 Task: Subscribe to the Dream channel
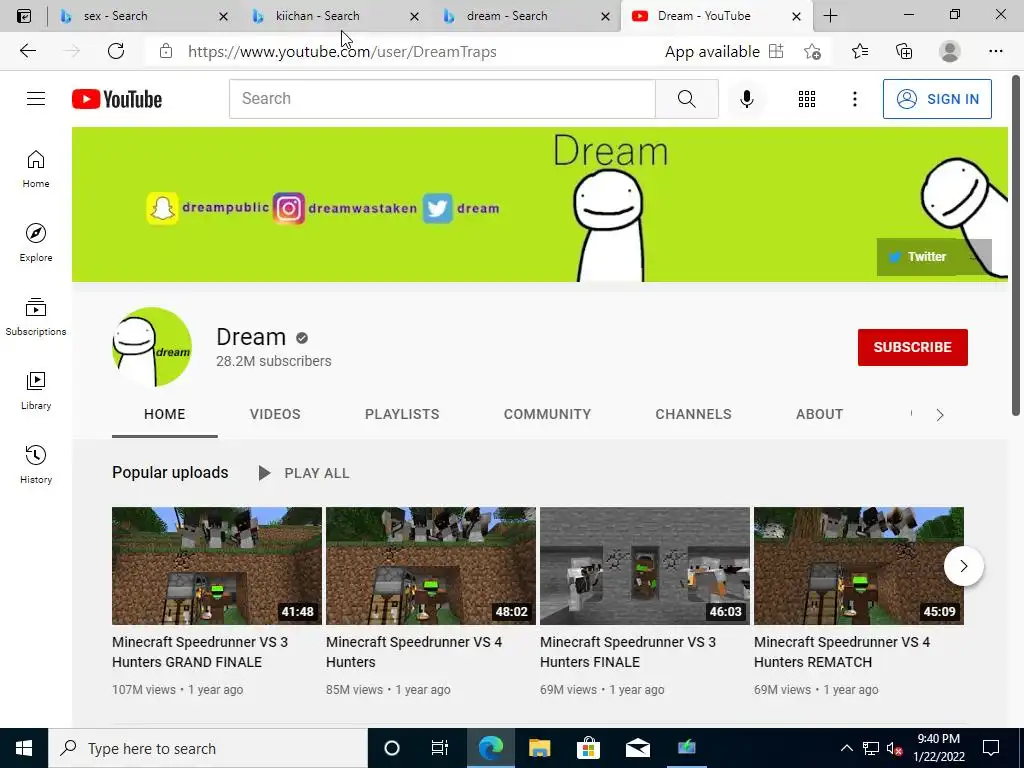[912, 347]
